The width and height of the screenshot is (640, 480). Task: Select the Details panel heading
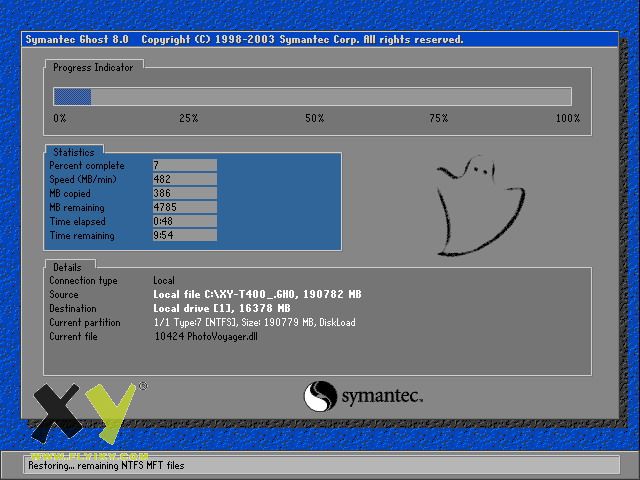pyautogui.click(x=67, y=267)
